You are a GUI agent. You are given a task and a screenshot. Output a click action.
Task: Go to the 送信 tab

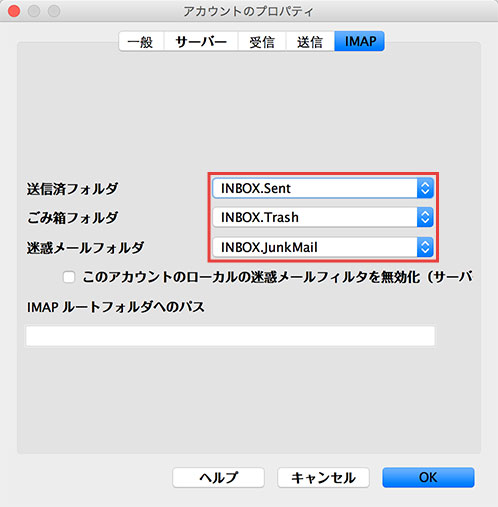pyautogui.click(x=310, y=42)
